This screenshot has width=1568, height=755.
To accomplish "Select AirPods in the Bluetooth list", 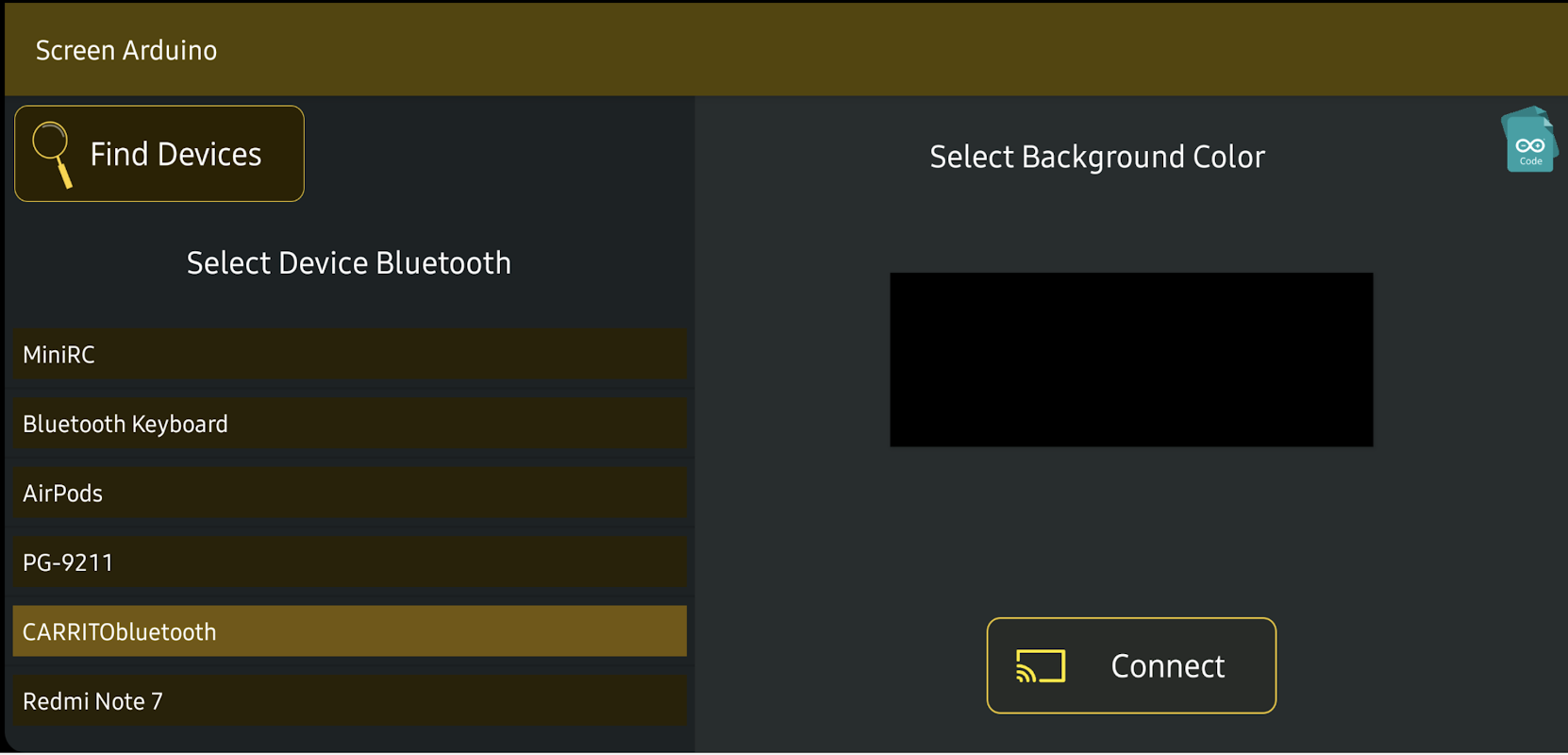I will click(349, 494).
